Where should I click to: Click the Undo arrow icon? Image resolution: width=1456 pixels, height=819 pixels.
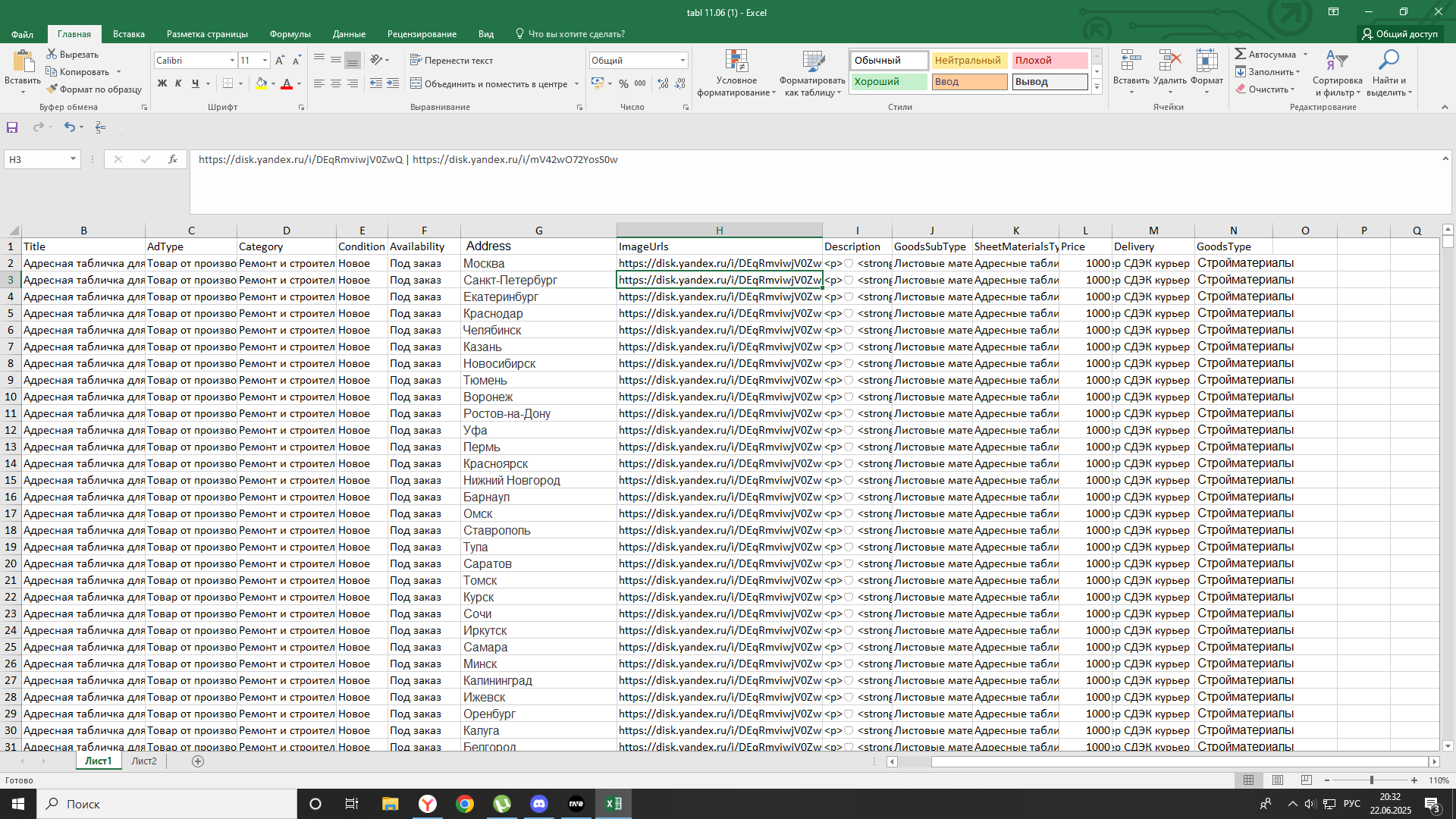tap(69, 127)
